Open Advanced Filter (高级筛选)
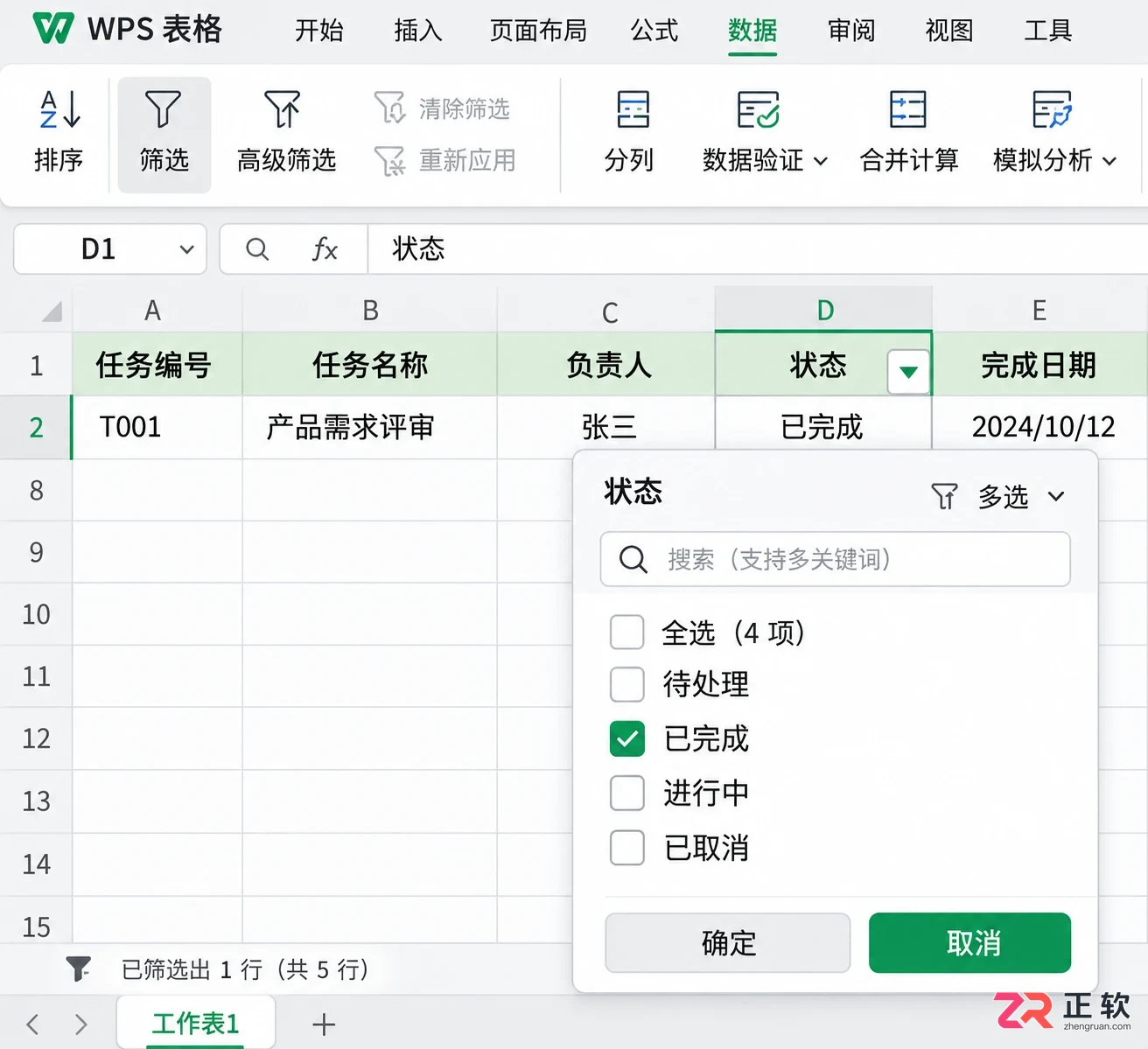 286,134
